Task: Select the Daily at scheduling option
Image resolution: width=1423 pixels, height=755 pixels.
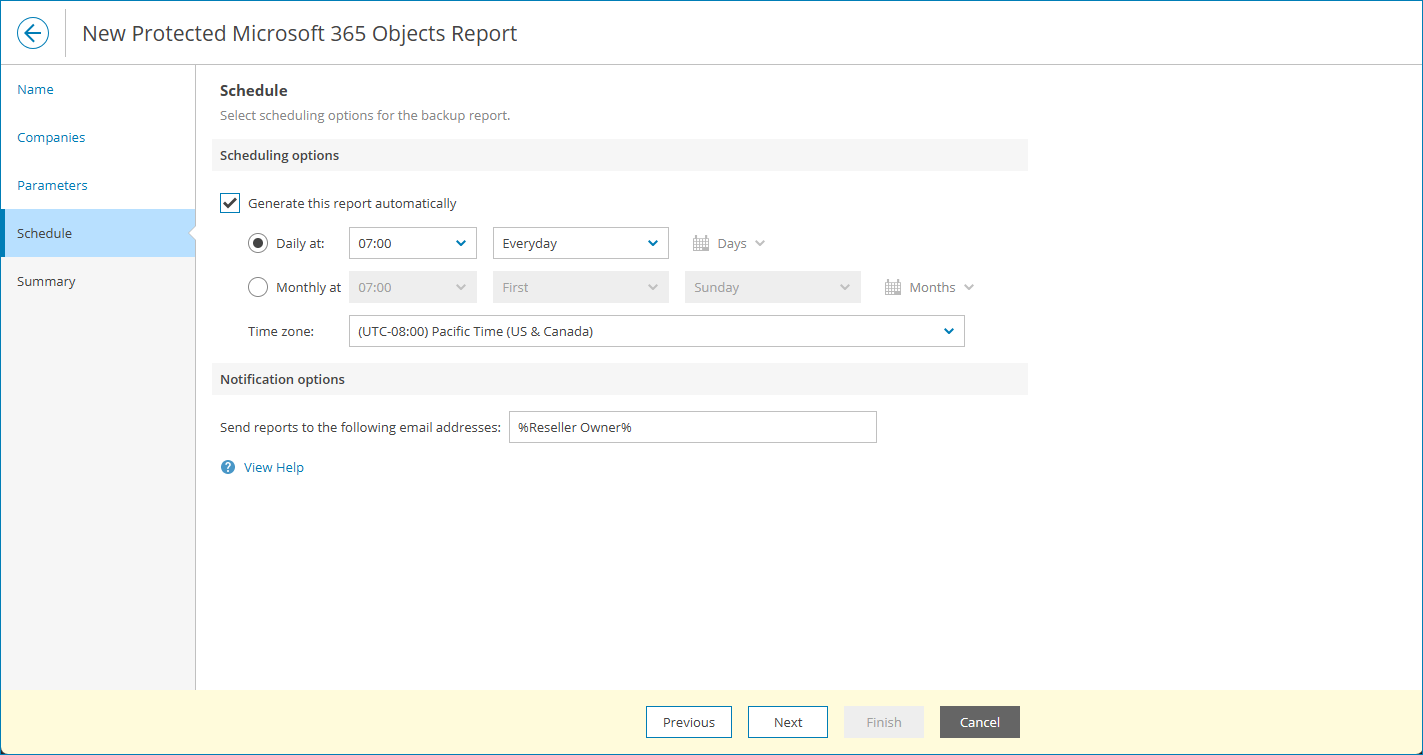Action: point(258,242)
